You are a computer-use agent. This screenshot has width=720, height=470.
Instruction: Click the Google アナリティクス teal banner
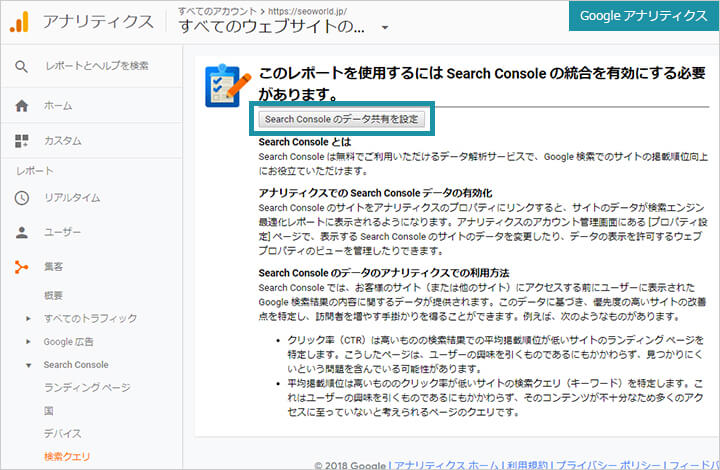[644, 16]
